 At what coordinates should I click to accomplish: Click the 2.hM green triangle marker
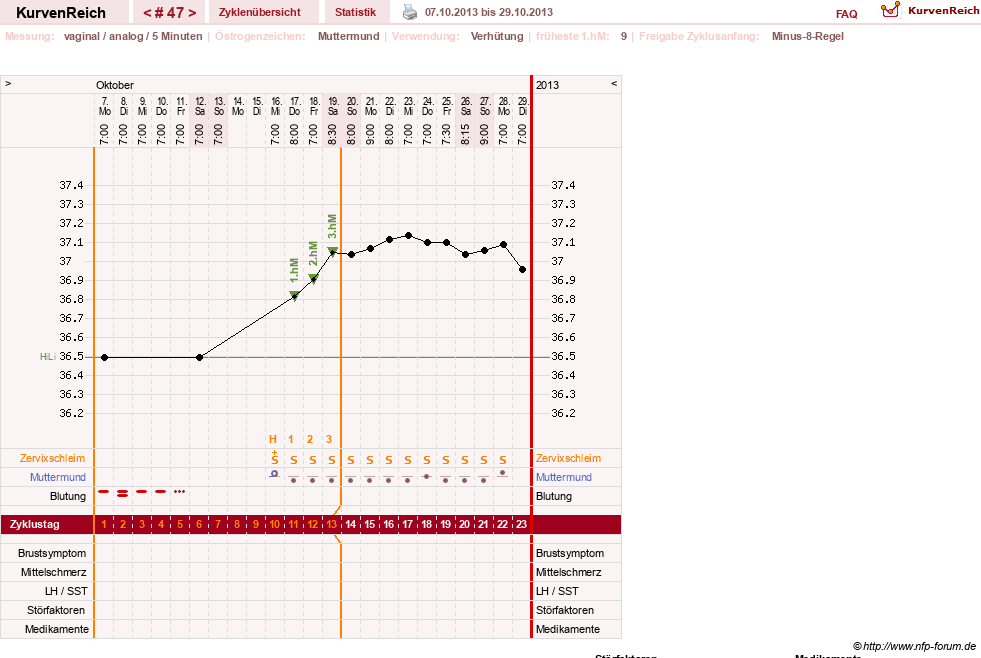[313, 278]
